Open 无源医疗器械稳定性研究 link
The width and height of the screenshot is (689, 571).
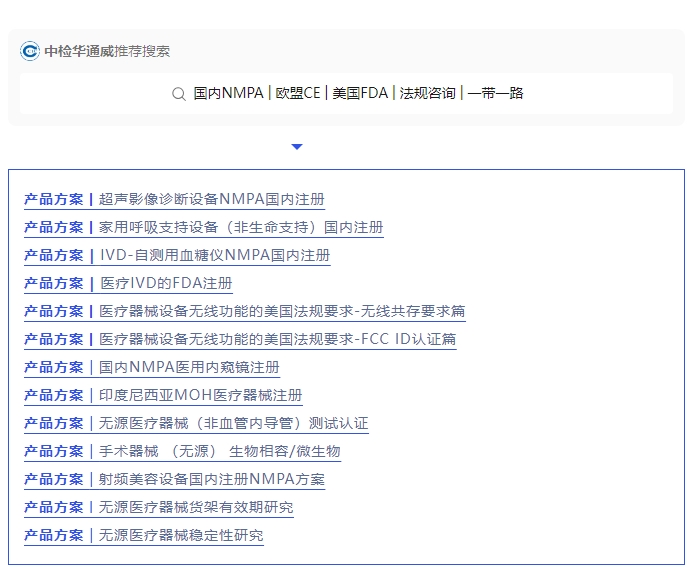[x=181, y=535]
